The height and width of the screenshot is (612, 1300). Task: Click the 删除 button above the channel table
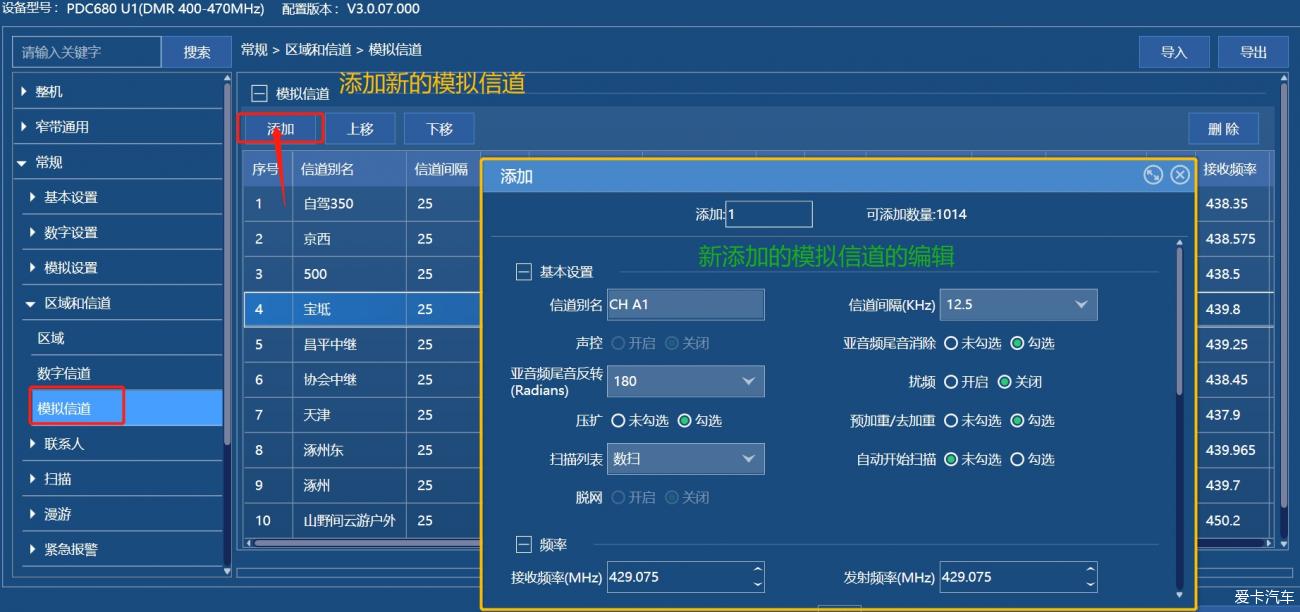[1223, 128]
